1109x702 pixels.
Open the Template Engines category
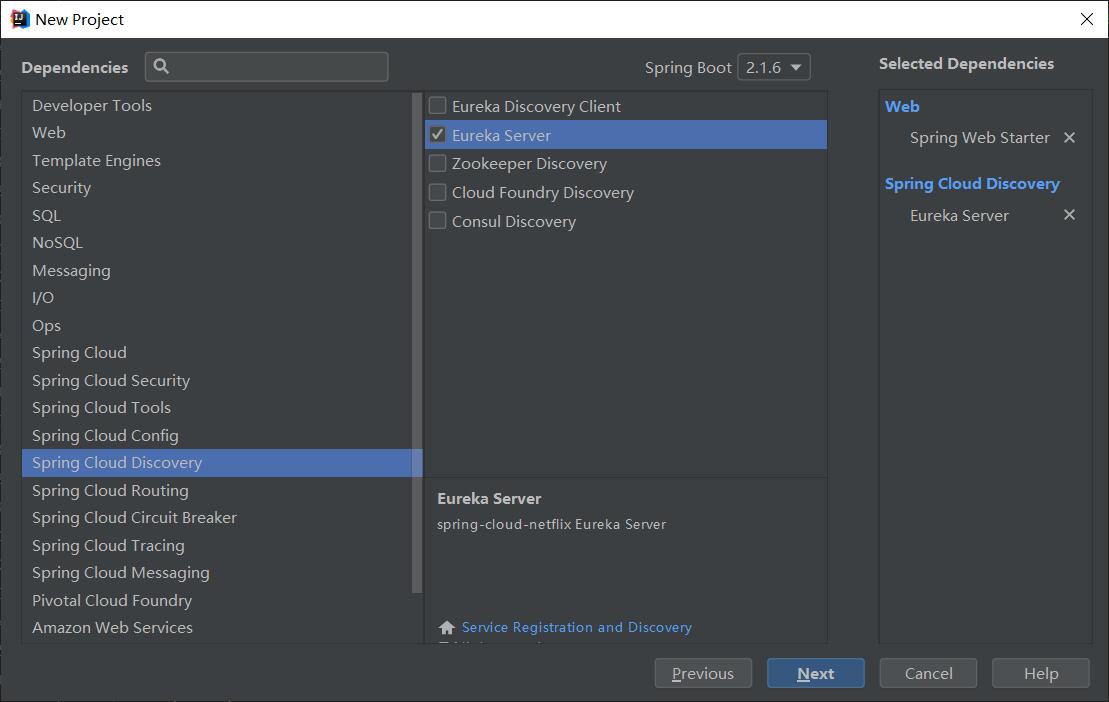tap(216, 160)
